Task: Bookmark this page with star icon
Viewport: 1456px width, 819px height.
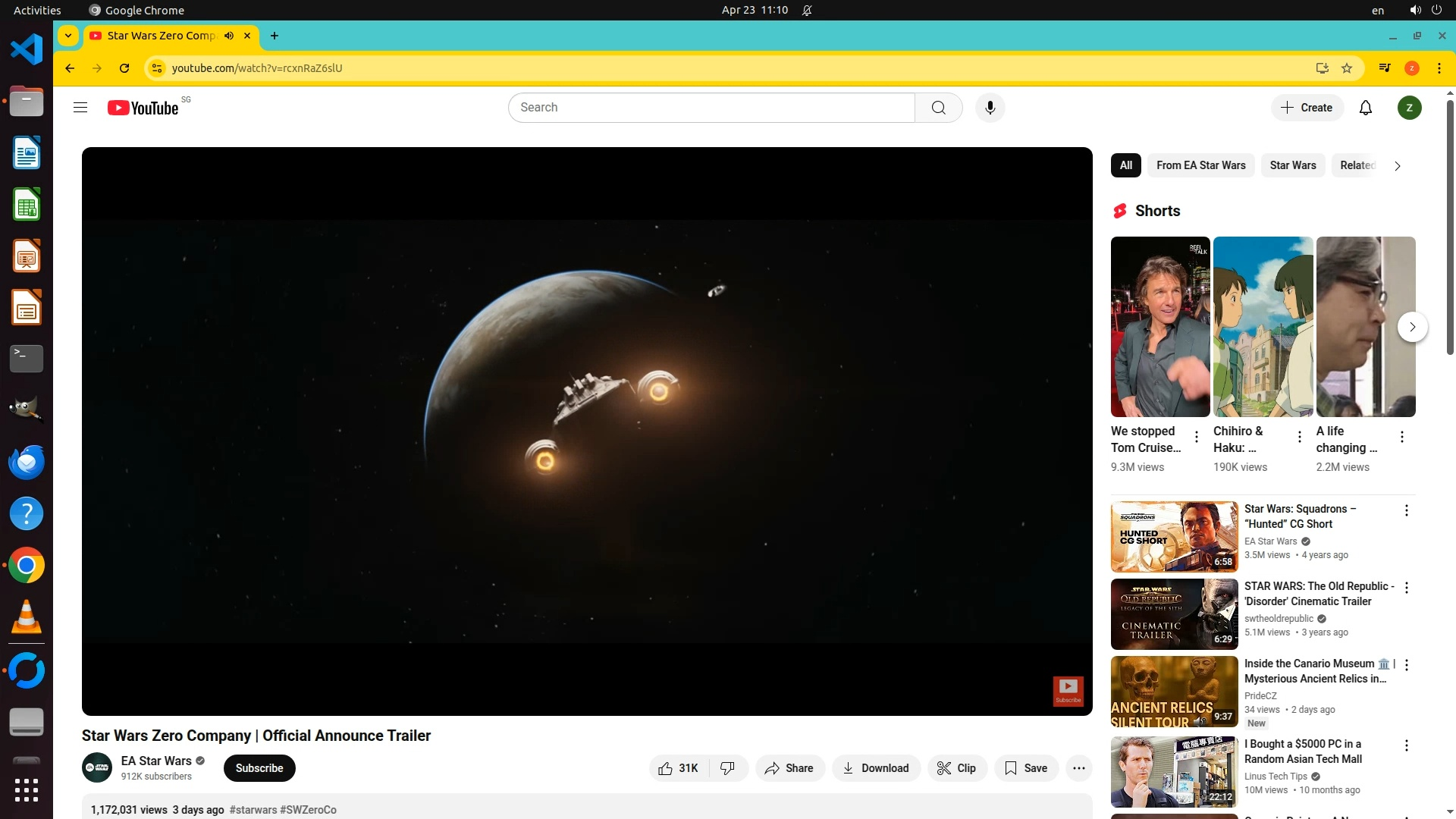Action: [1347, 68]
